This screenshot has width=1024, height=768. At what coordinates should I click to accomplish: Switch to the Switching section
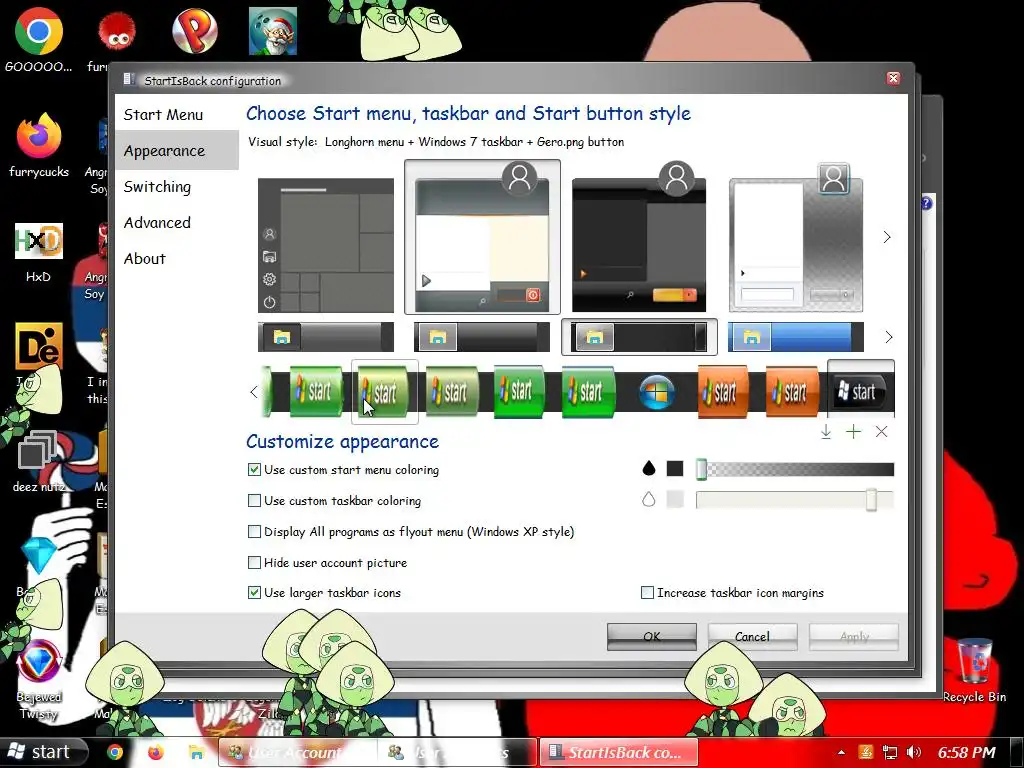pyautogui.click(x=157, y=187)
